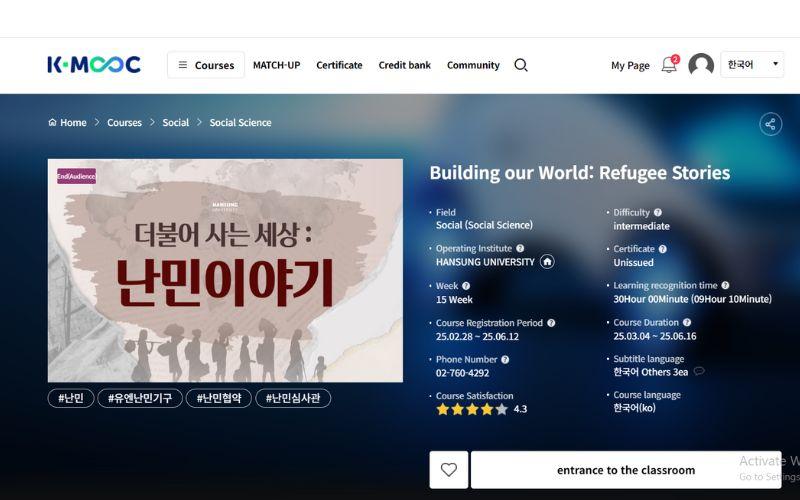Click the notification bell icon
The width and height of the screenshot is (800, 500).
point(669,65)
